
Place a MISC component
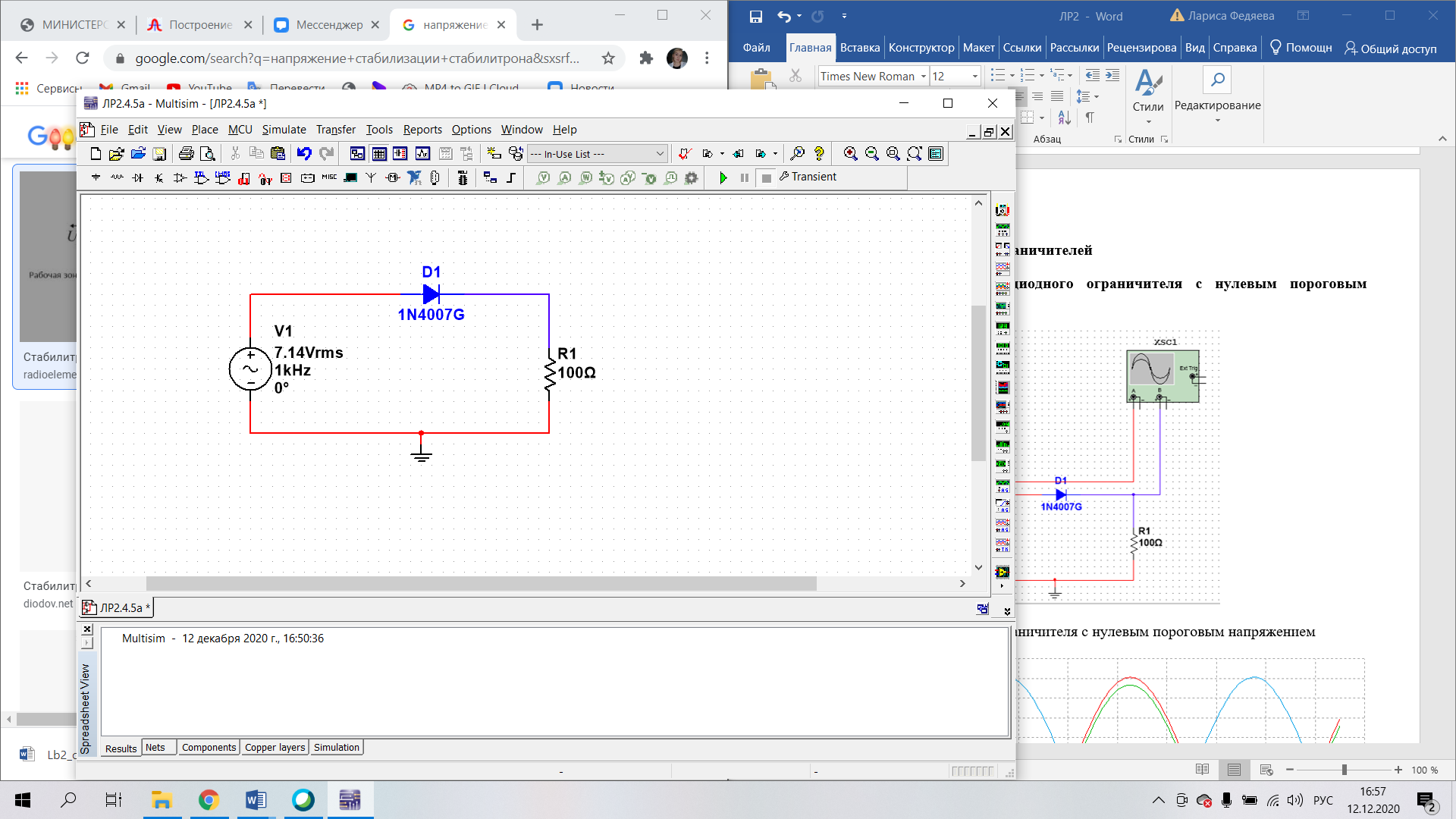329,177
